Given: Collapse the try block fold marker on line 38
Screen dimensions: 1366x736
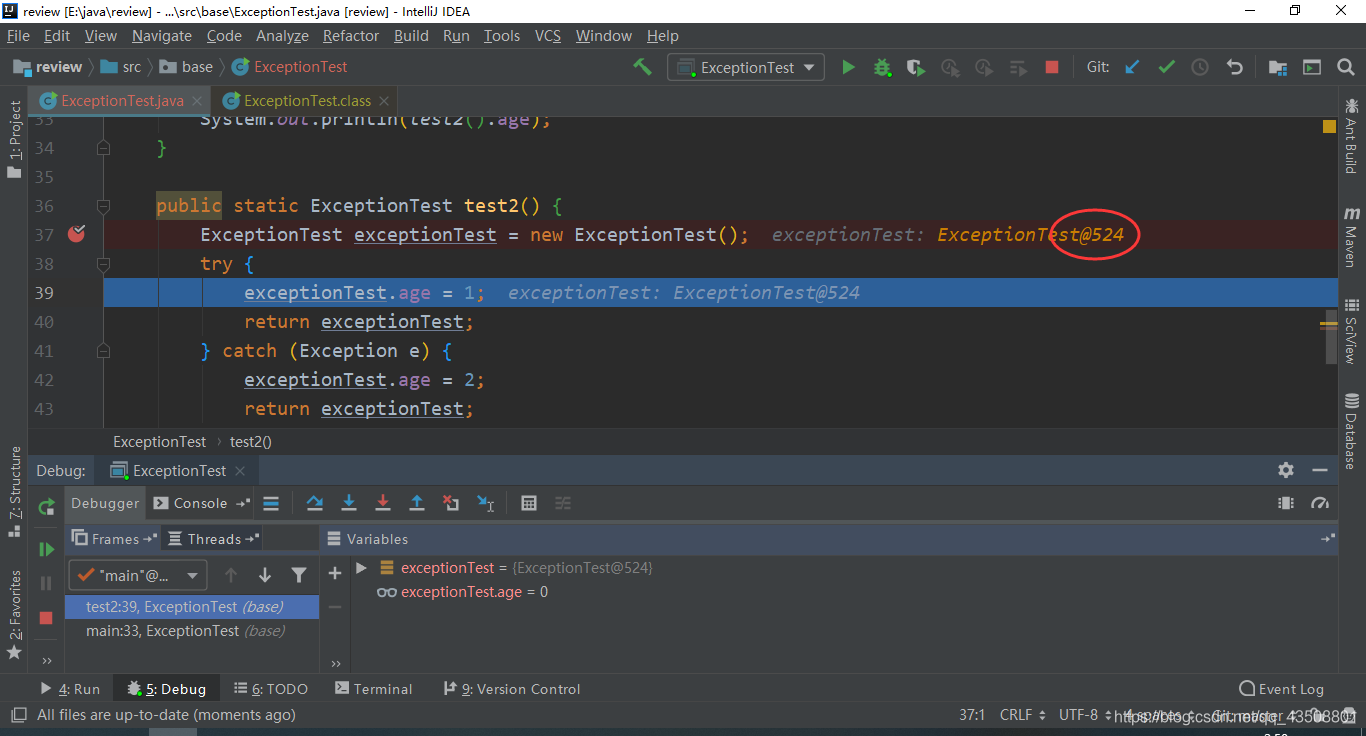Looking at the screenshot, I should [103, 264].
